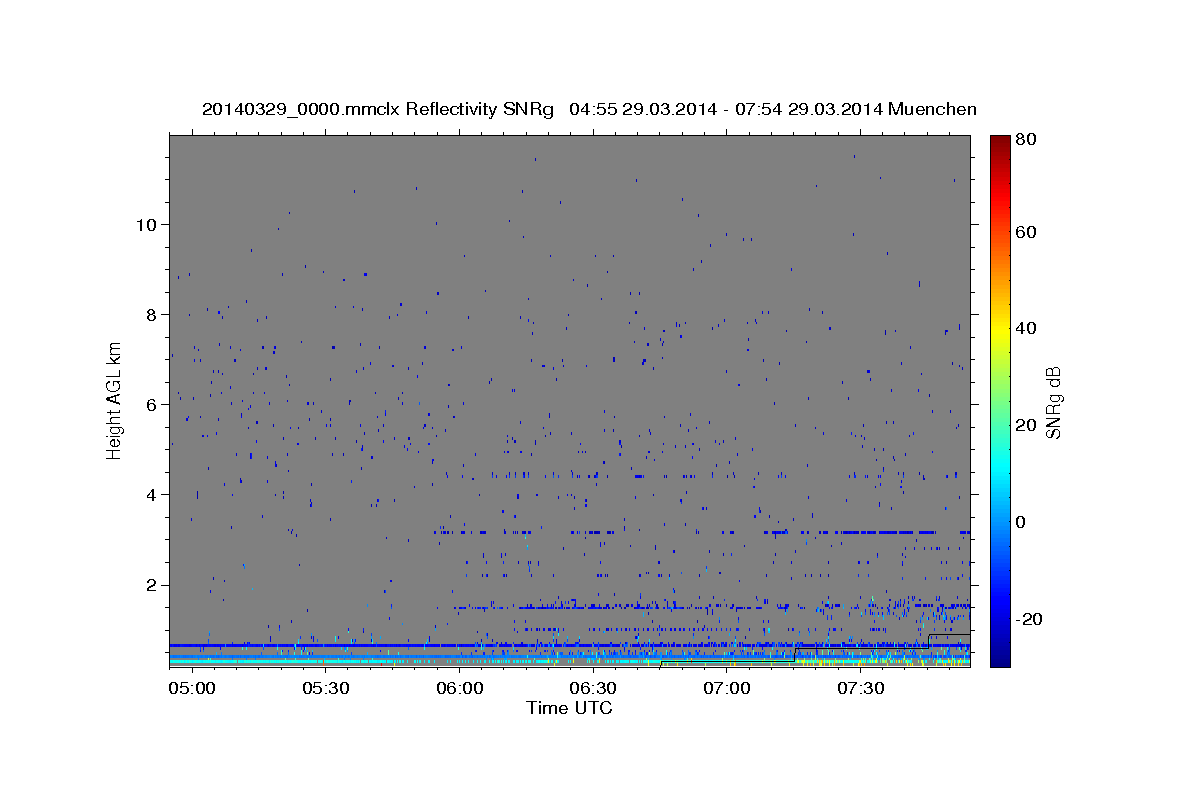Click the colorbar value -20
Image resolution: width=1200 pixels, height=800 pixels.
tap(1030, 619)
